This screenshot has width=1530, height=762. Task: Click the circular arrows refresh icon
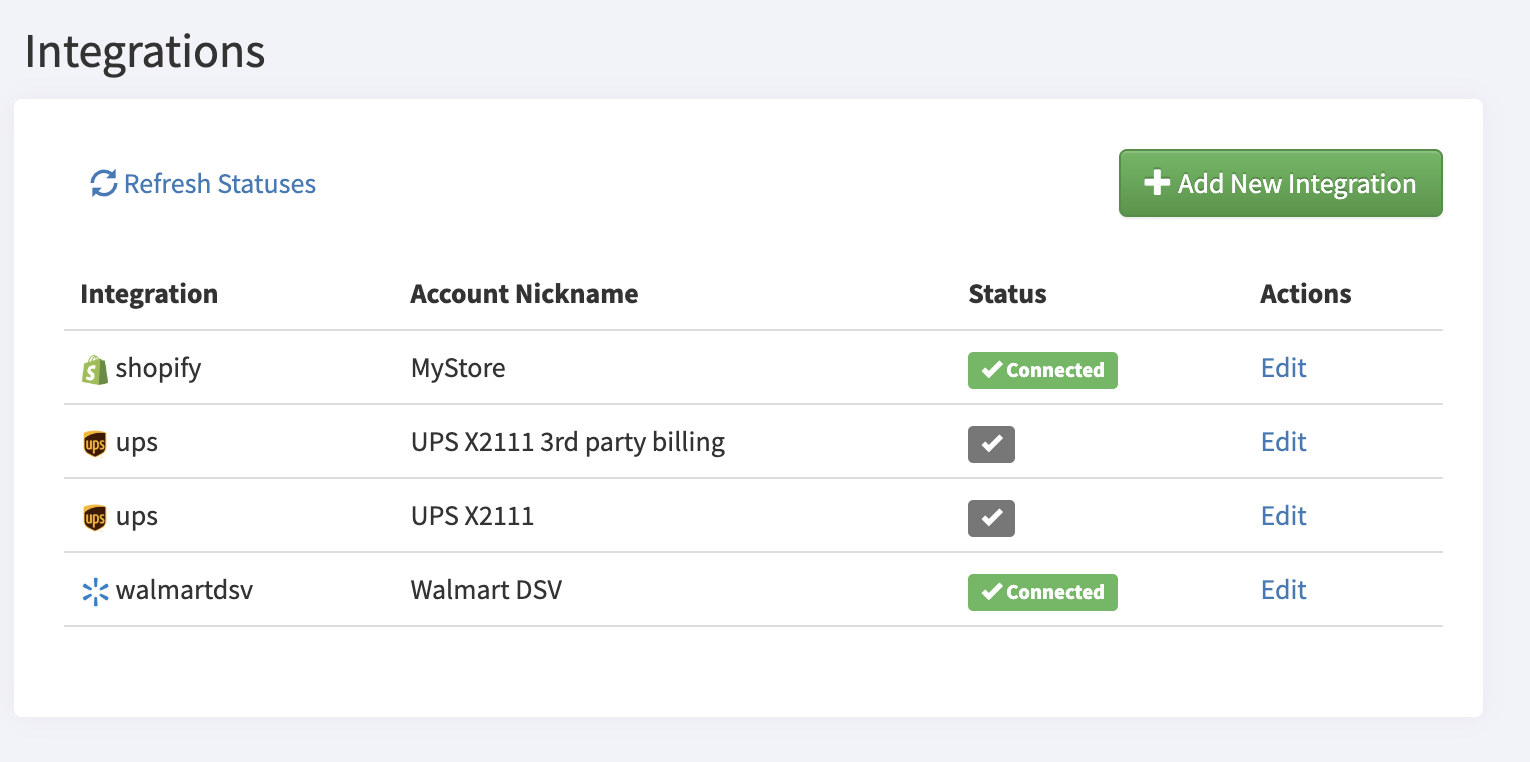(104, 184)
